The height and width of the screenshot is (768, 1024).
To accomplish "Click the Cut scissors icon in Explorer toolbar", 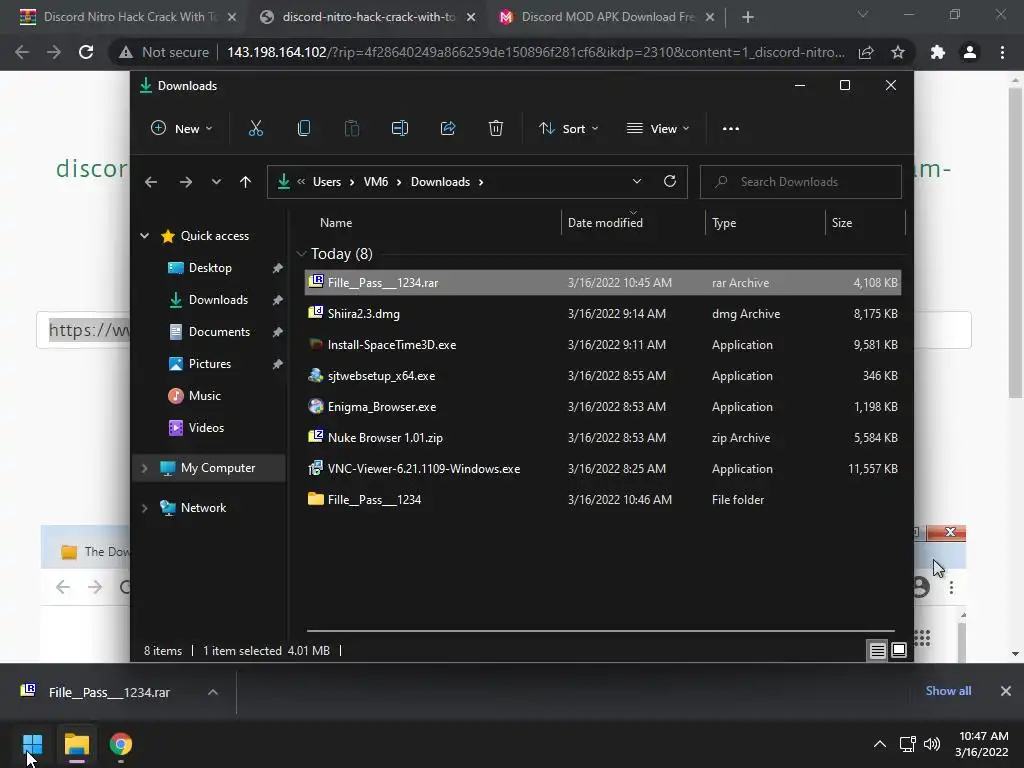I will coord(255,129).
